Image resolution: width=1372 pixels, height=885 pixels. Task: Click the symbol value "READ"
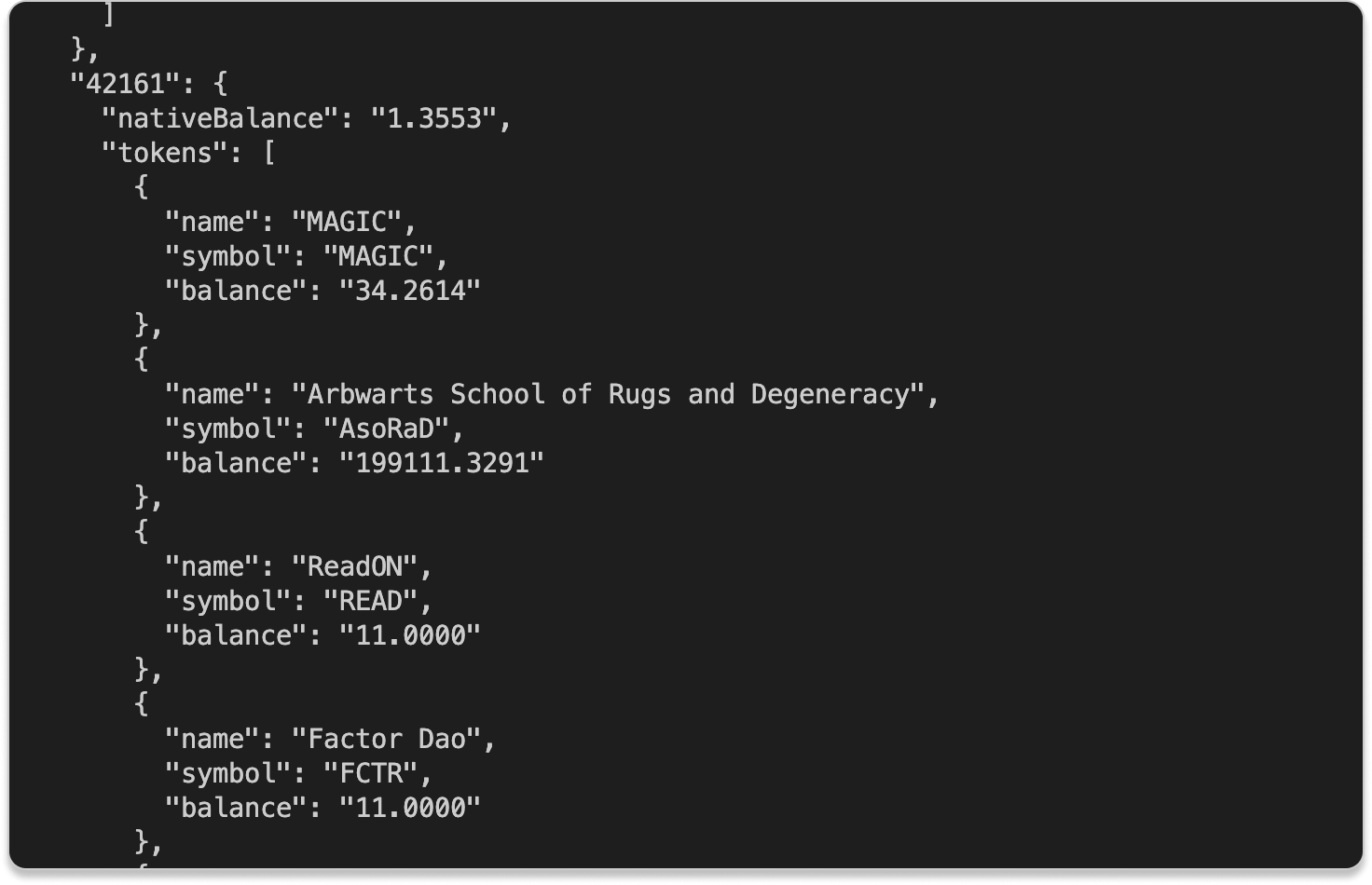(370, 601)
